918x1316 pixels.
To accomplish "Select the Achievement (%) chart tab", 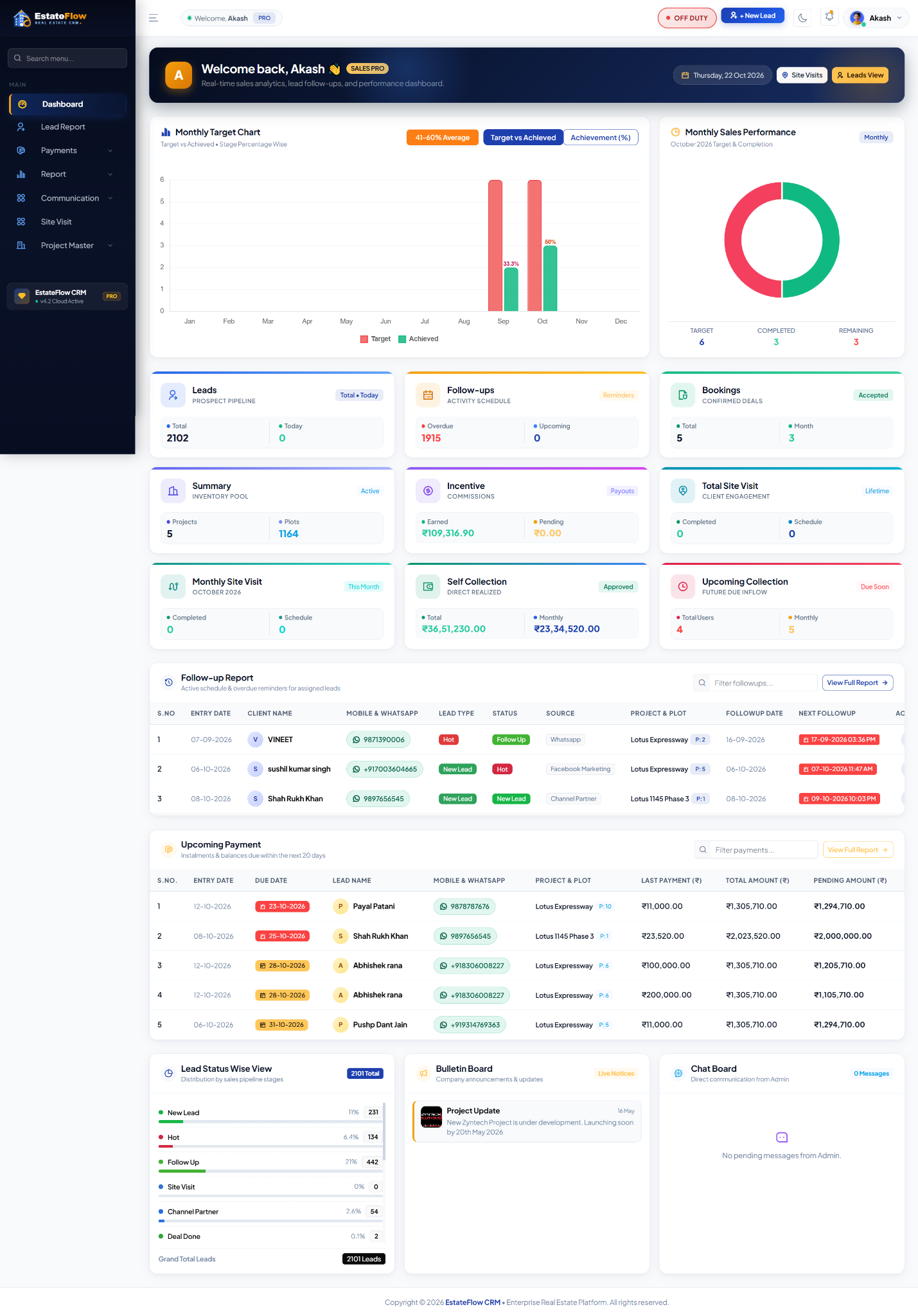I will coord(601,138).
